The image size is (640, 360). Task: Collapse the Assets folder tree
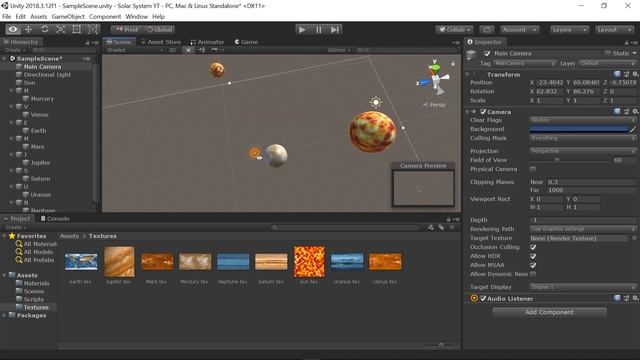(x=4, y=275)
